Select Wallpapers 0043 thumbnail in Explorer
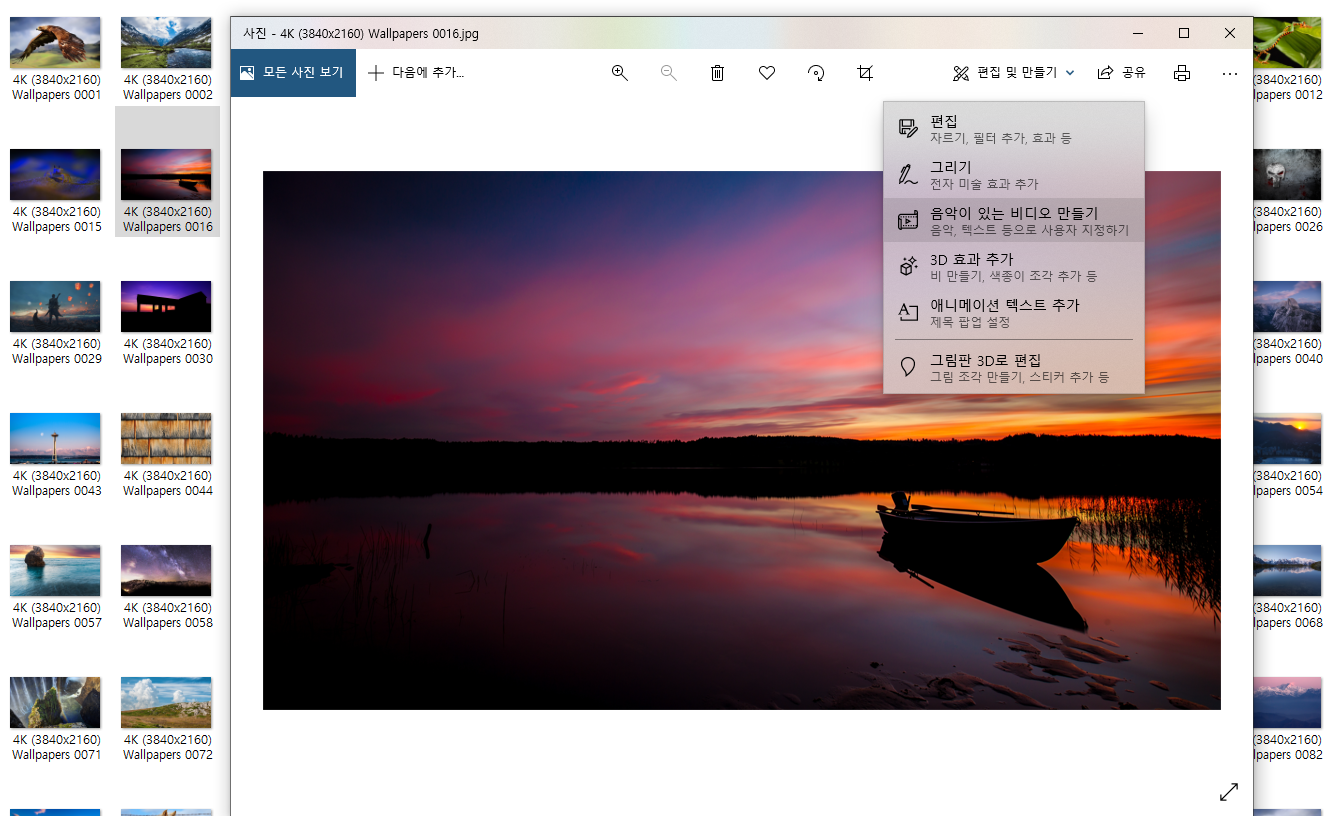 pyautogui.click(x=56, y=438)
